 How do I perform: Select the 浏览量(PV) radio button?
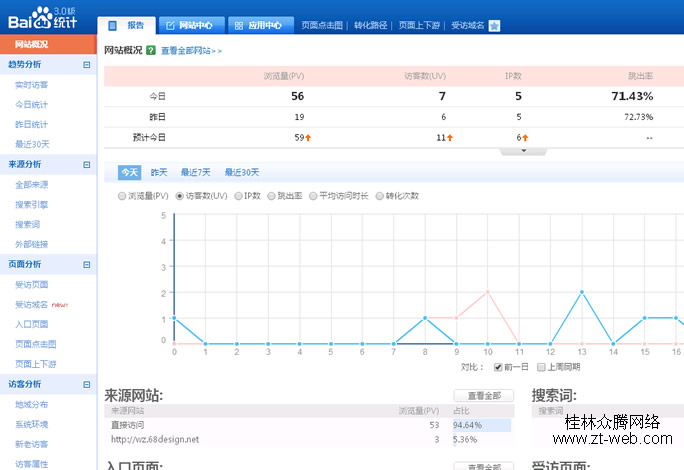pyautogui.click(x=122, y=196)
